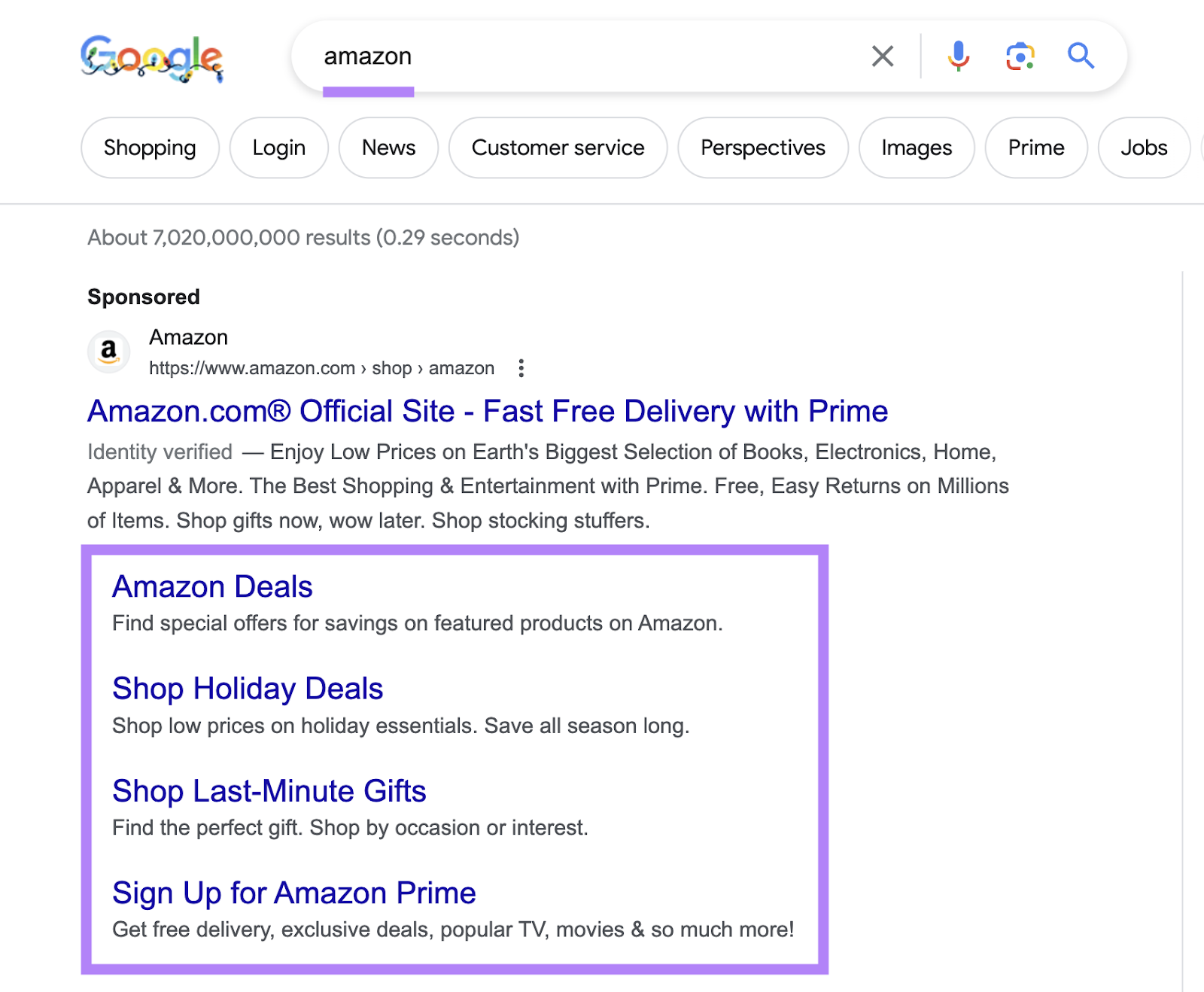
Task: Open the Customer service filter chip
Action: 558,148
